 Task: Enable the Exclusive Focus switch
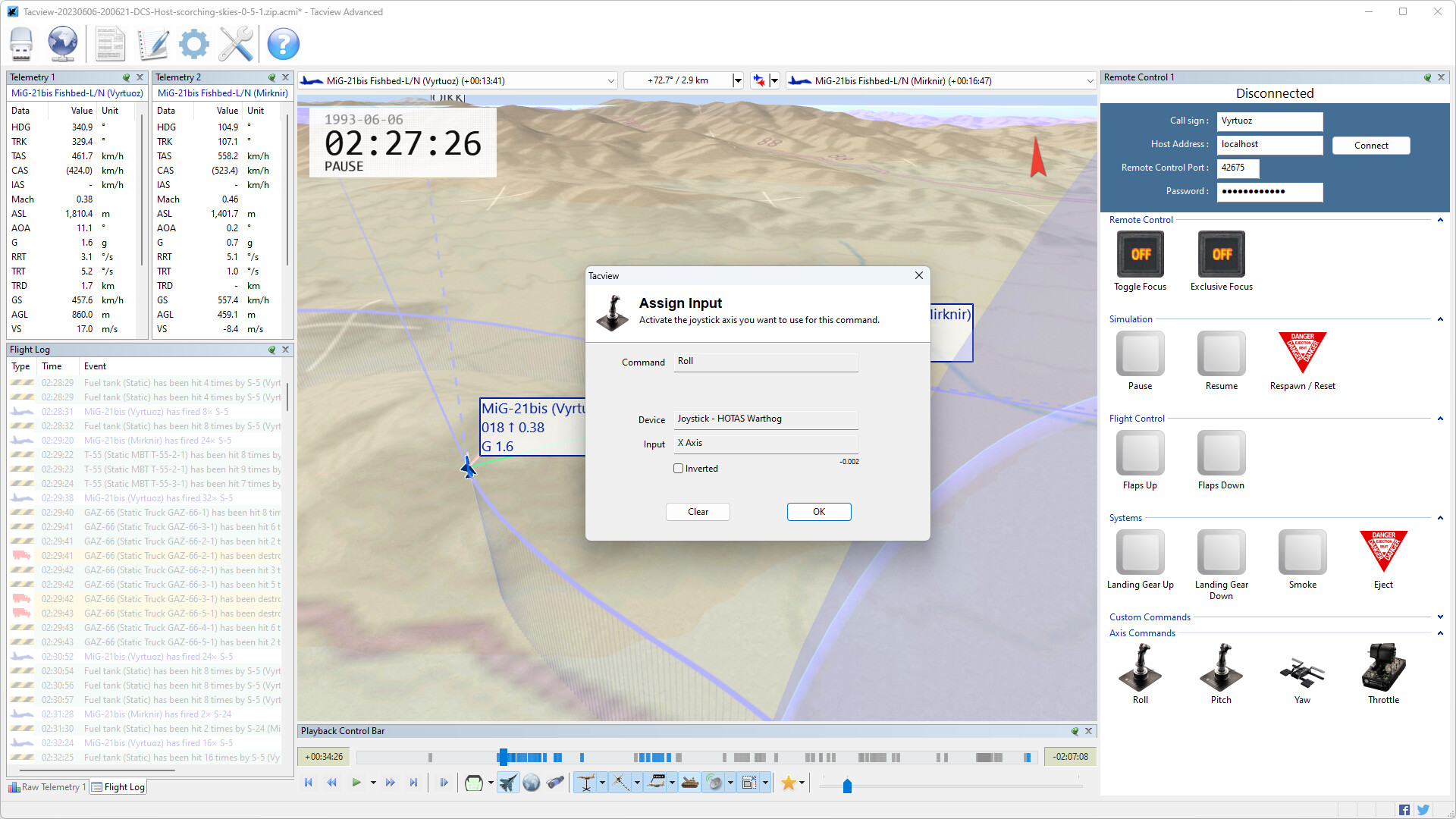tap(1221, 254)
